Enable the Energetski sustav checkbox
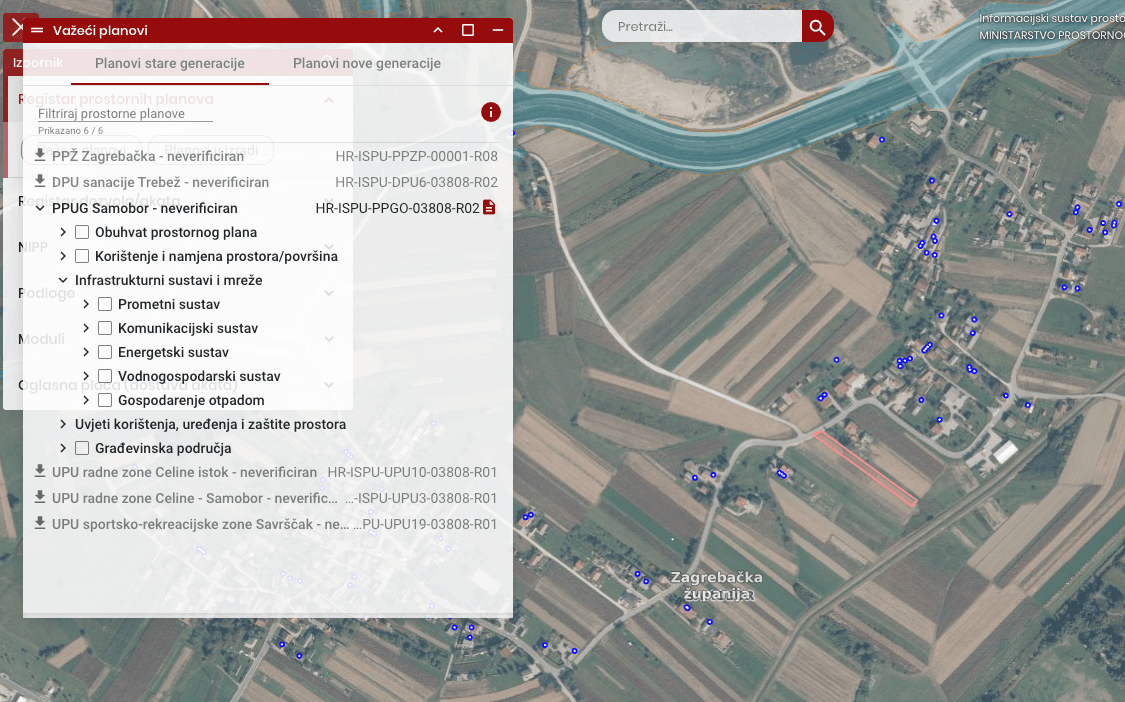Viewport: 1125px width, 702px height. click(x=105, y=352)
